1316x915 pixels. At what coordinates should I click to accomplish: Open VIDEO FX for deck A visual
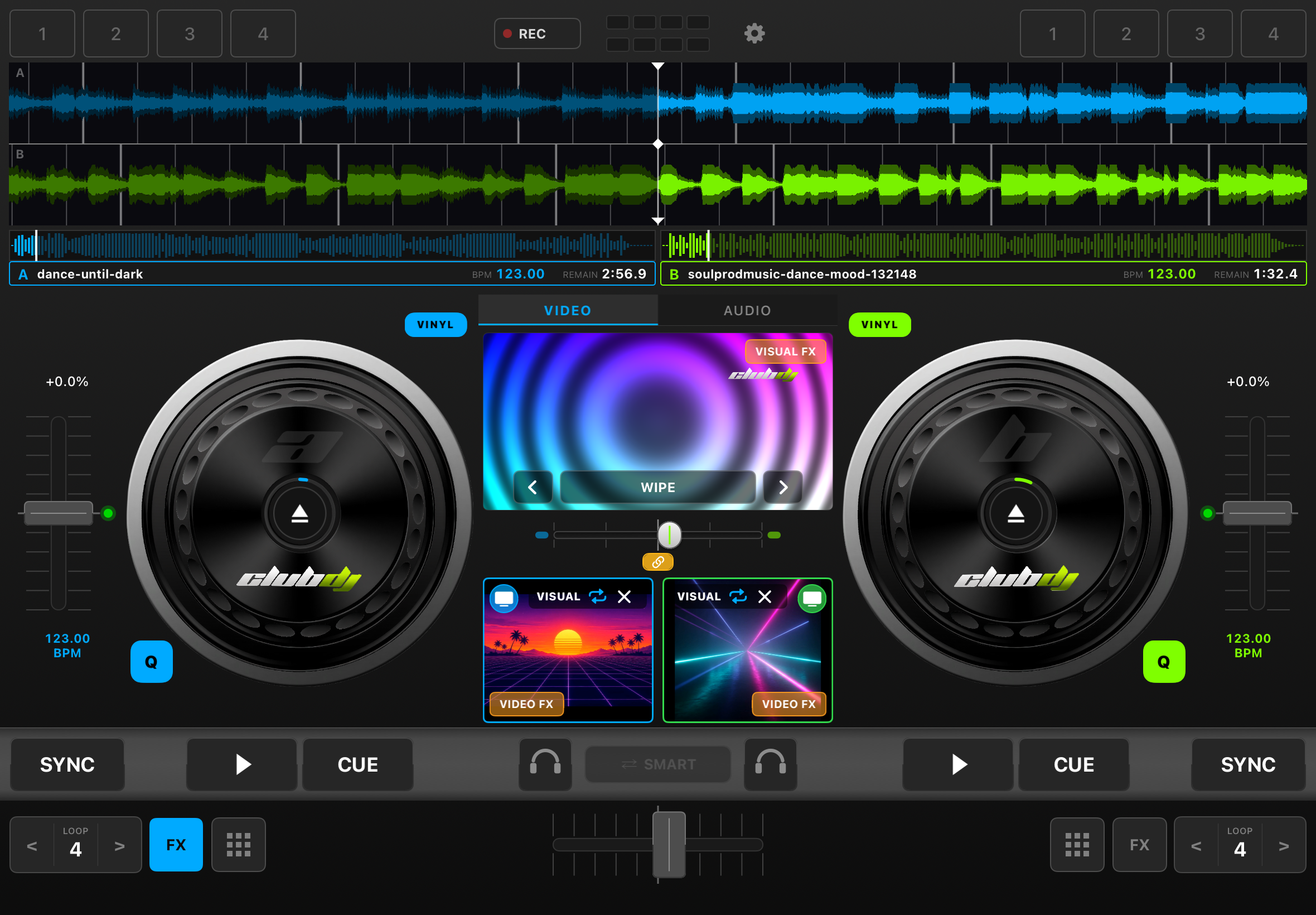pyautogui.click(x=526, y=704)
